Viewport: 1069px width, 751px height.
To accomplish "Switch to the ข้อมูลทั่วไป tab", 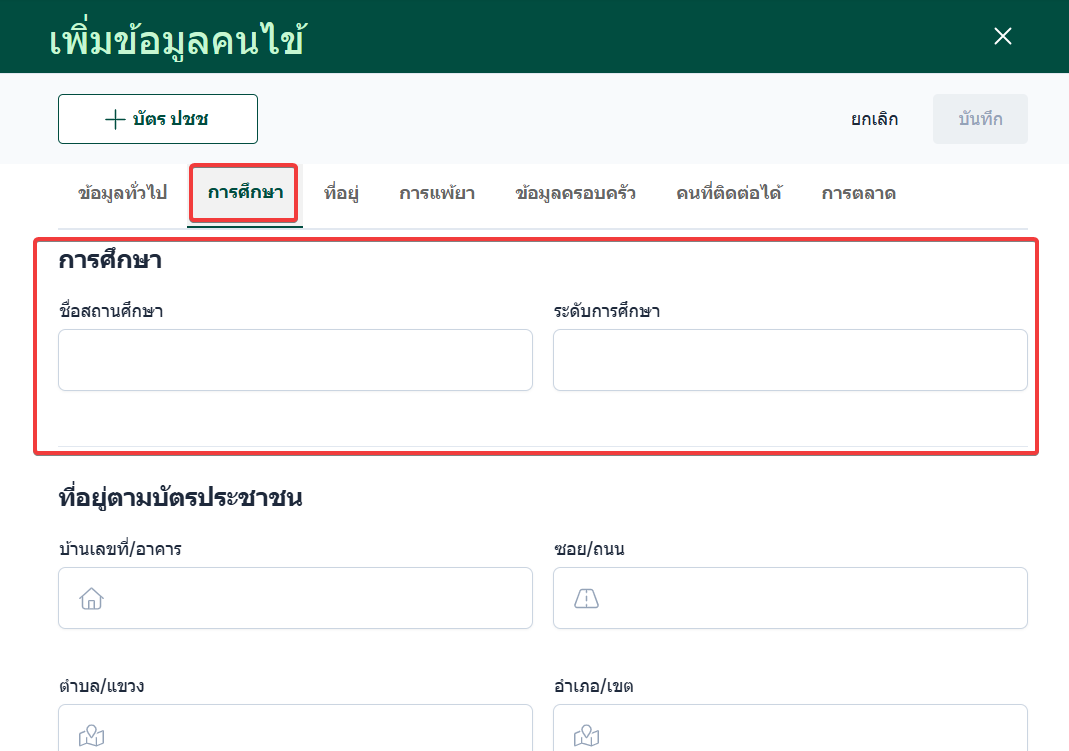I will click(122, 193).
